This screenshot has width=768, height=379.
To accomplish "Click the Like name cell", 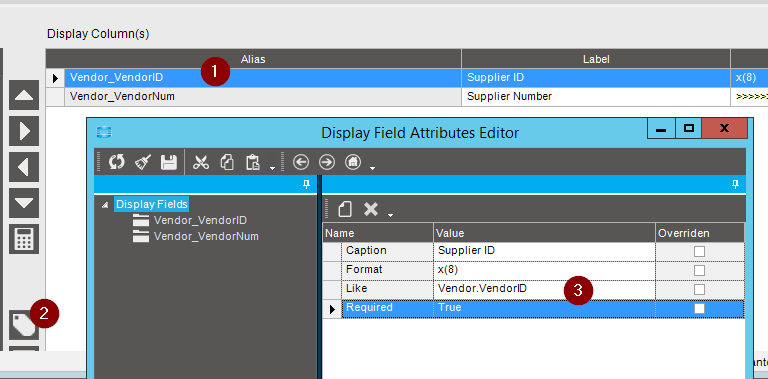I will 387,289.
